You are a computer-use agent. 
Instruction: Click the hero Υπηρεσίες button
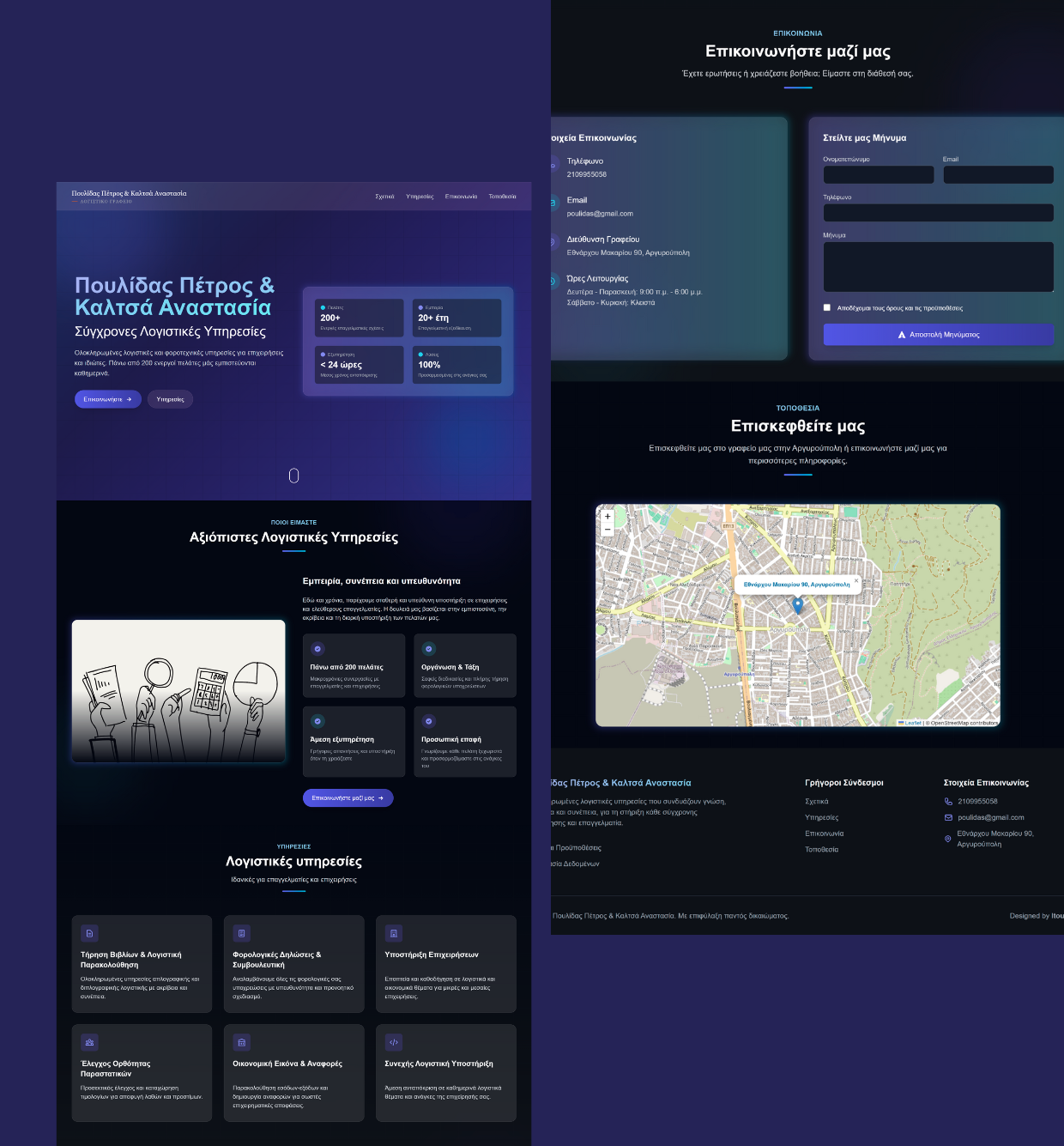170,399
